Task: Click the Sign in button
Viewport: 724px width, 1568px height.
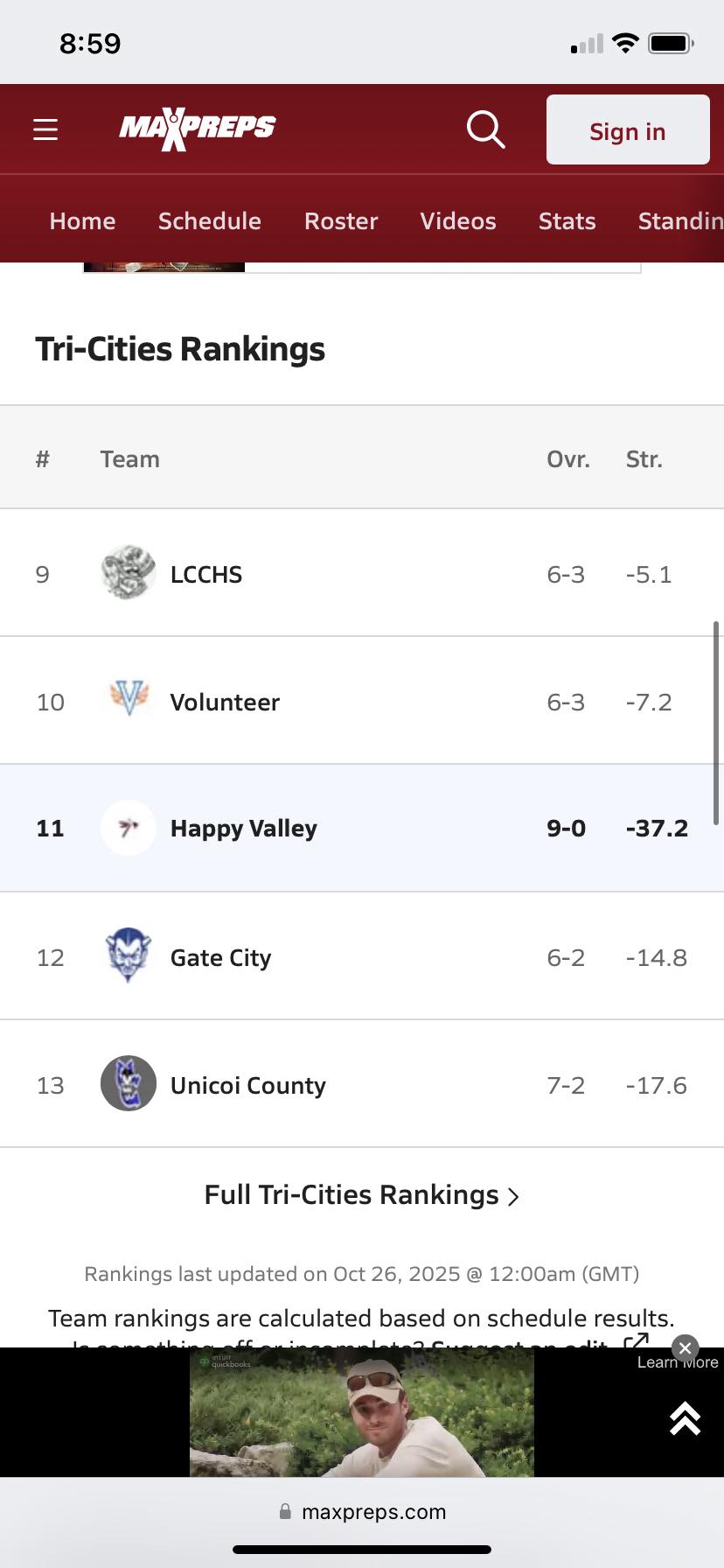Action: coord(628,129)
